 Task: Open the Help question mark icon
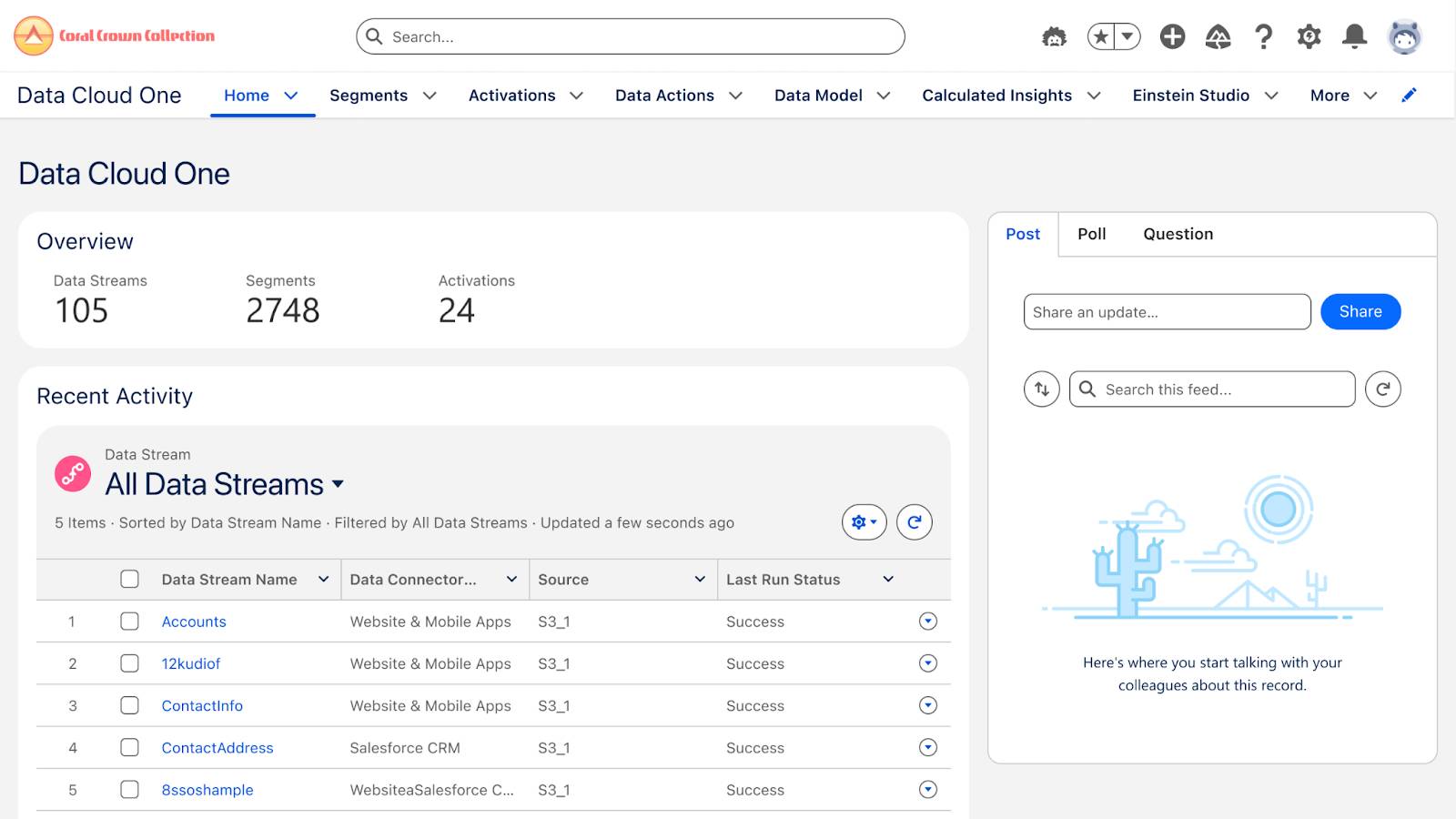pyautogui.click(x=1263, y=36)
